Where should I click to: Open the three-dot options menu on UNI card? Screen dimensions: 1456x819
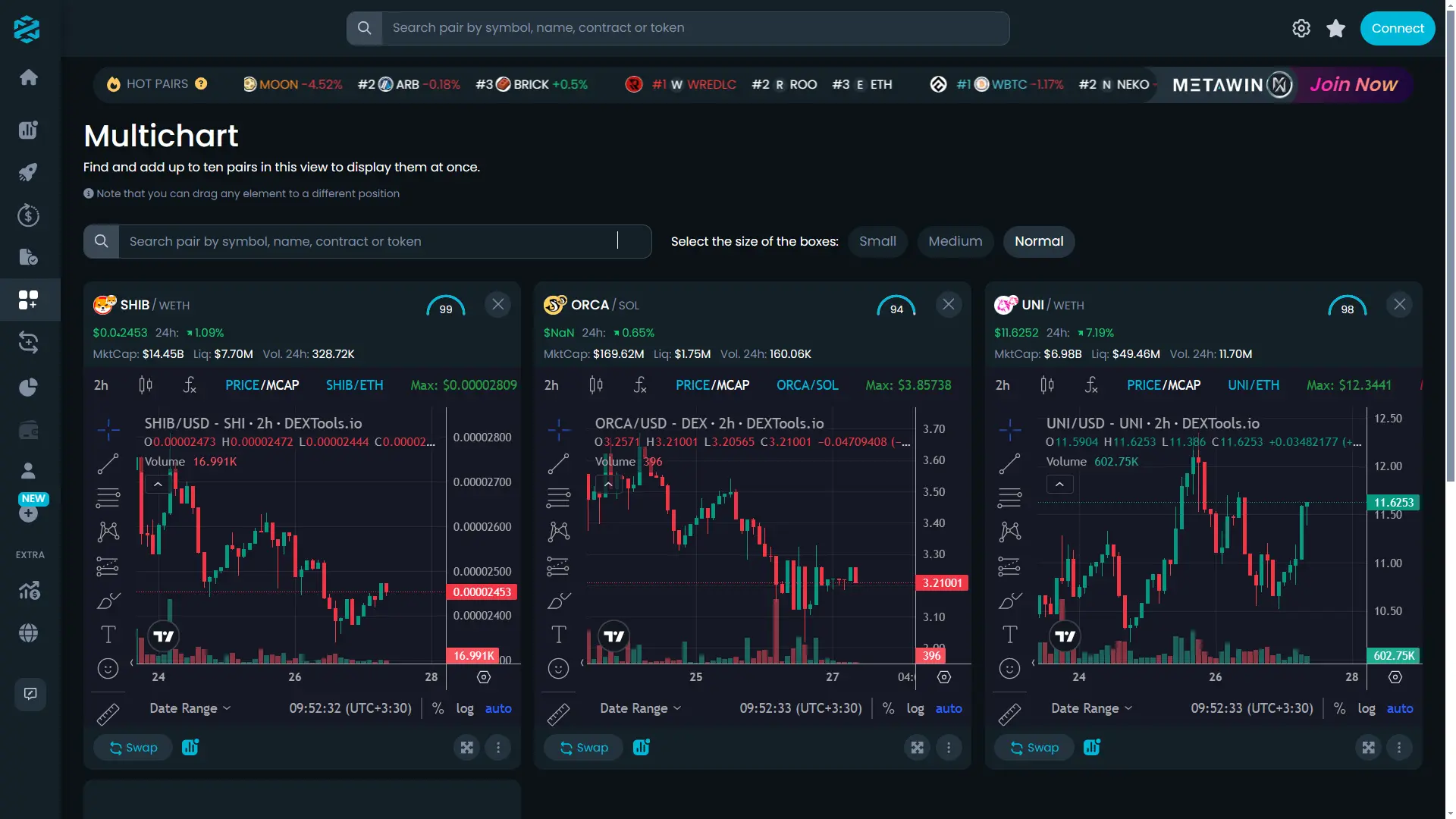[1399, 748]
